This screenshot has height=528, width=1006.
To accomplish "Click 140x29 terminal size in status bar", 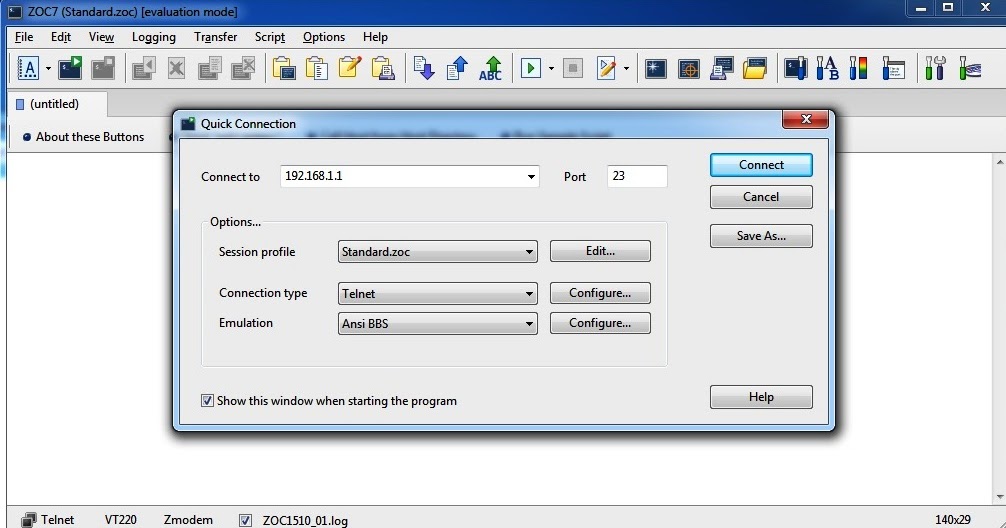I will pos(953,520).
